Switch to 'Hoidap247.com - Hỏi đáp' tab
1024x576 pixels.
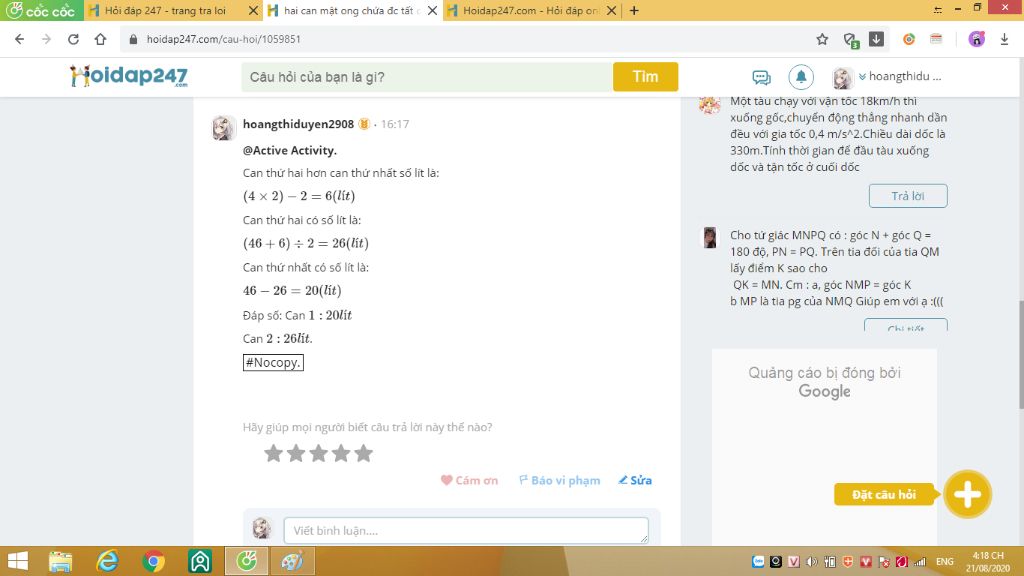(x=530, y=10)
